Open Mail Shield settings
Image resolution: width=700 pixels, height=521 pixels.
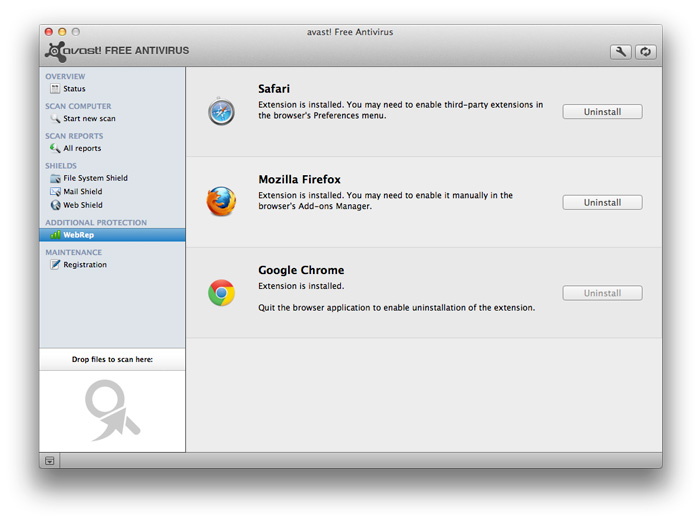pyautogui.click(x=82, y=192)
